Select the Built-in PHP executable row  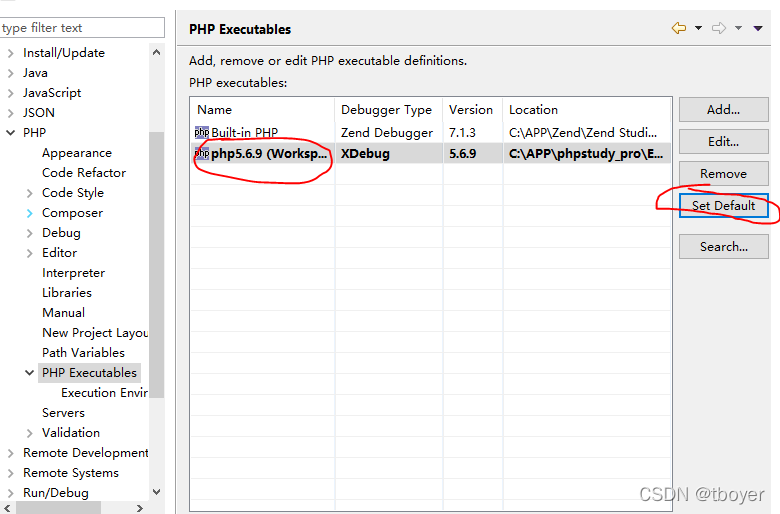point(431,132)
